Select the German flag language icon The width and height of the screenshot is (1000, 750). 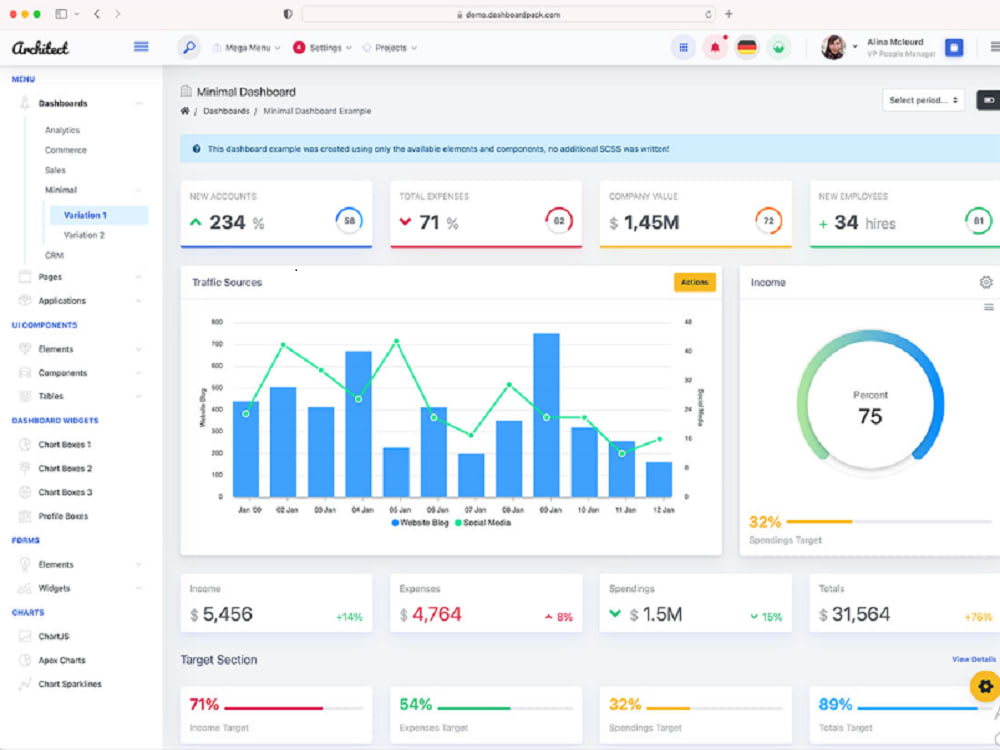746,47
